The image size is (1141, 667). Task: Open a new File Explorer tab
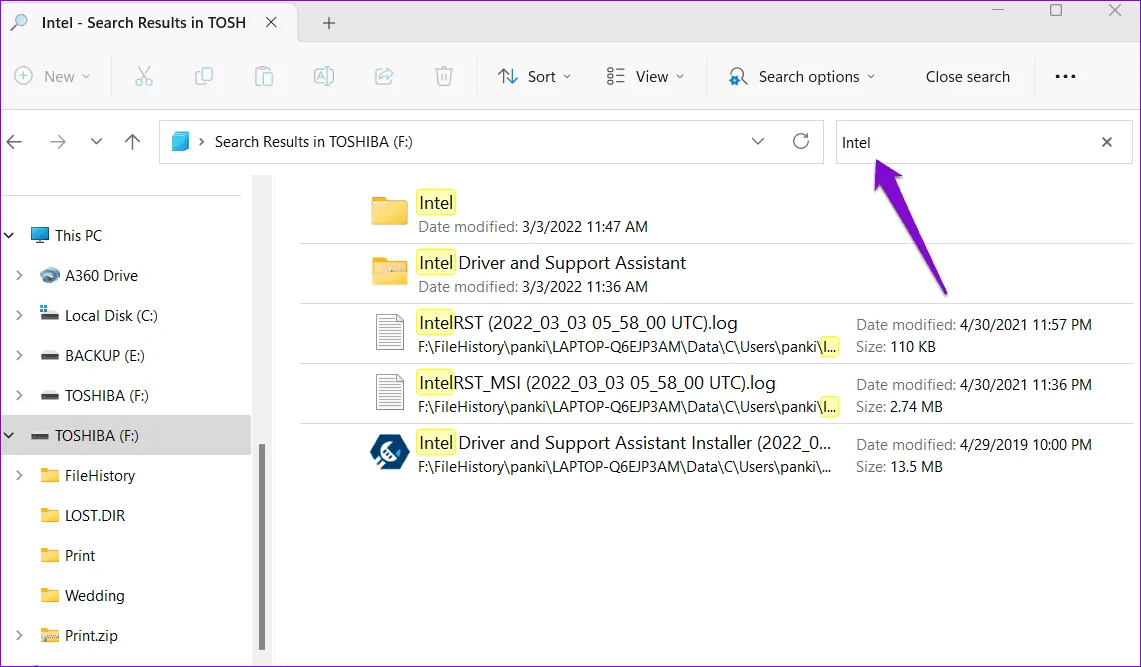pos(329,23)
